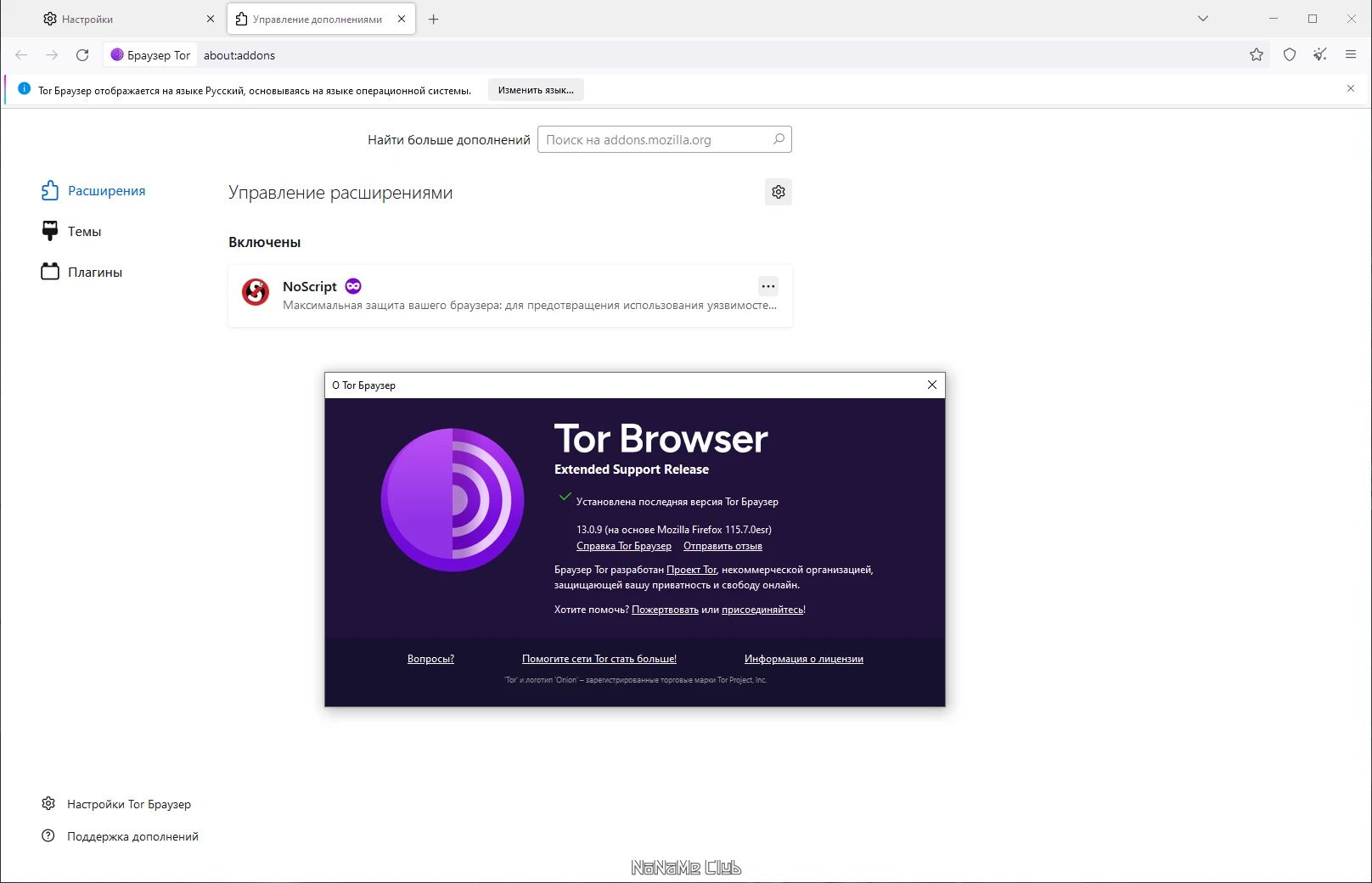Click the Браузер Tor identity badge
Viewport: 1372px width, 883px height.
pos(150,55)
